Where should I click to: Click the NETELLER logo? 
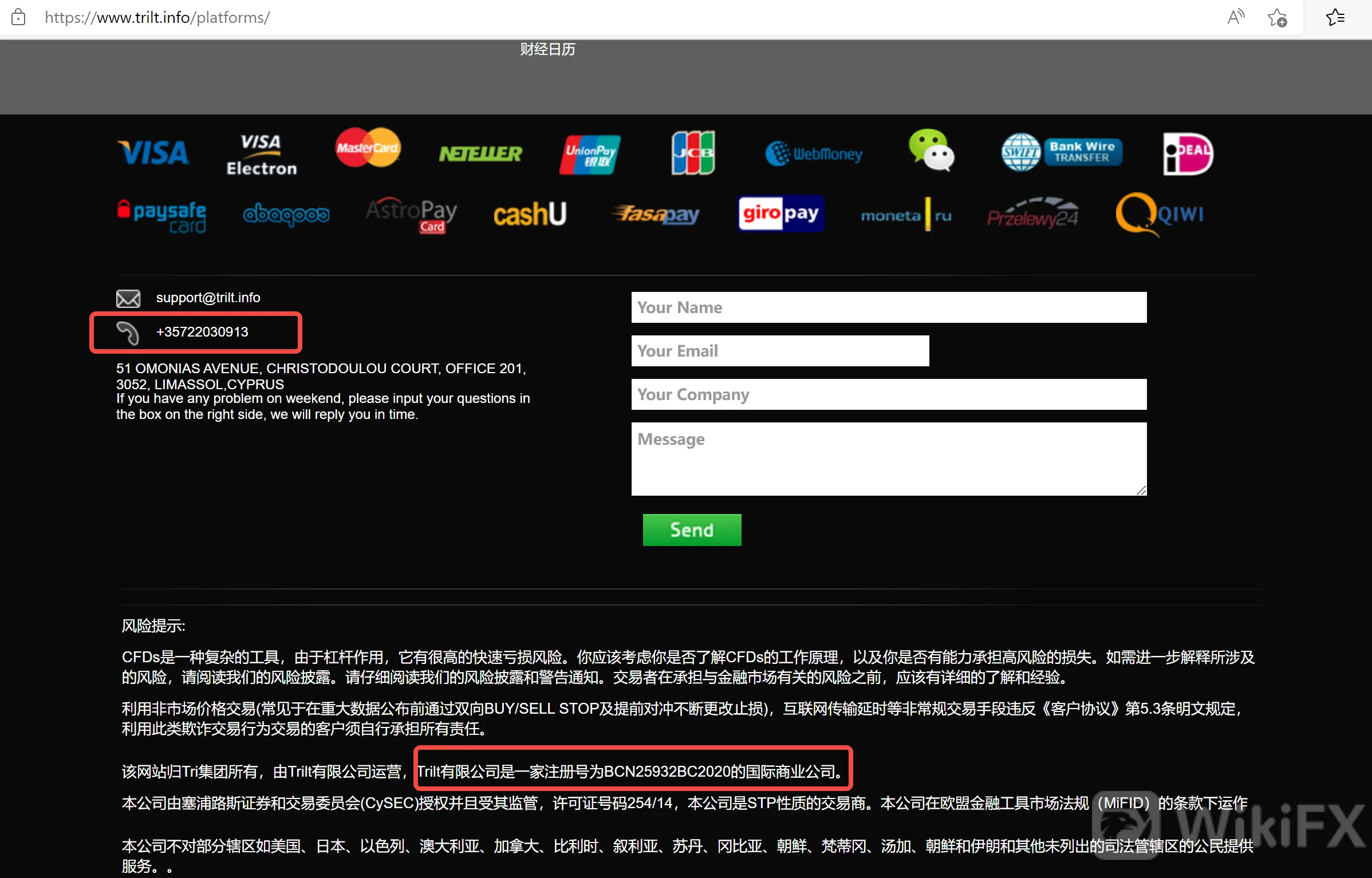[x=480, y=153]
